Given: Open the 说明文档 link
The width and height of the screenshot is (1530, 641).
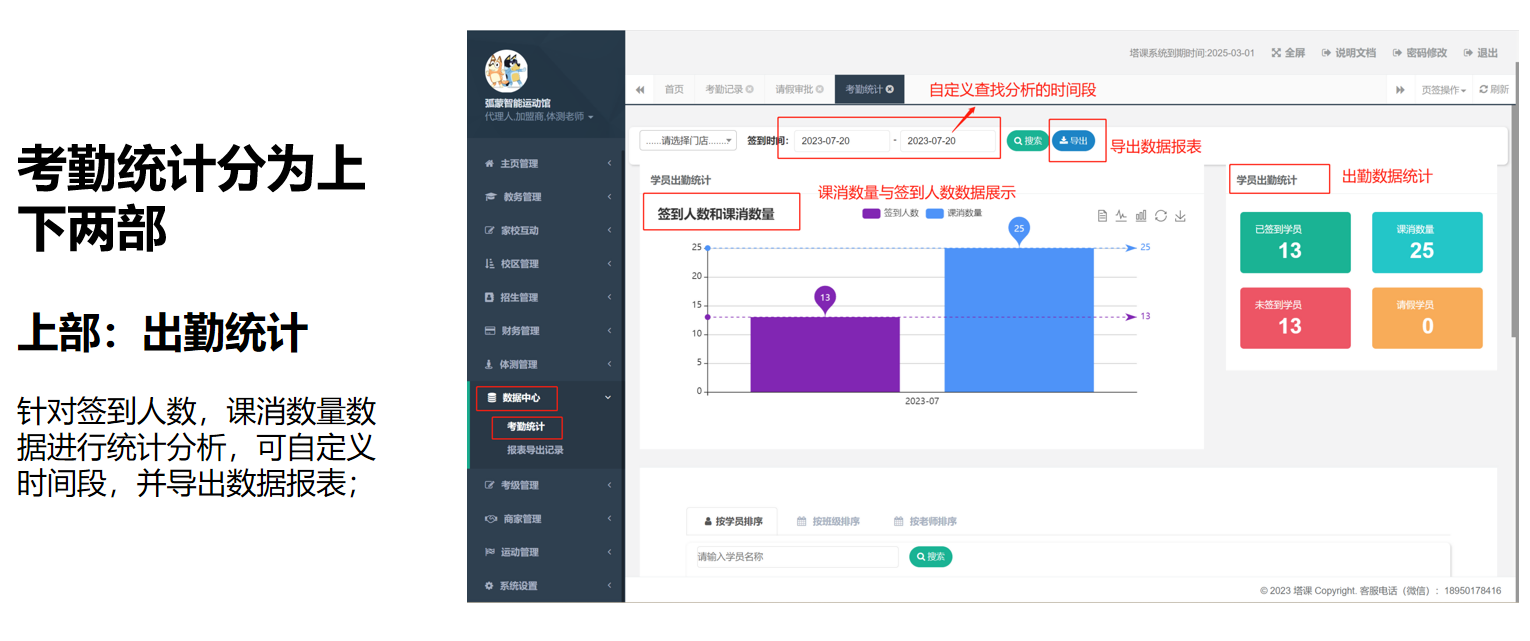Looking at the screenshot, I should (x=1348, y=53).
